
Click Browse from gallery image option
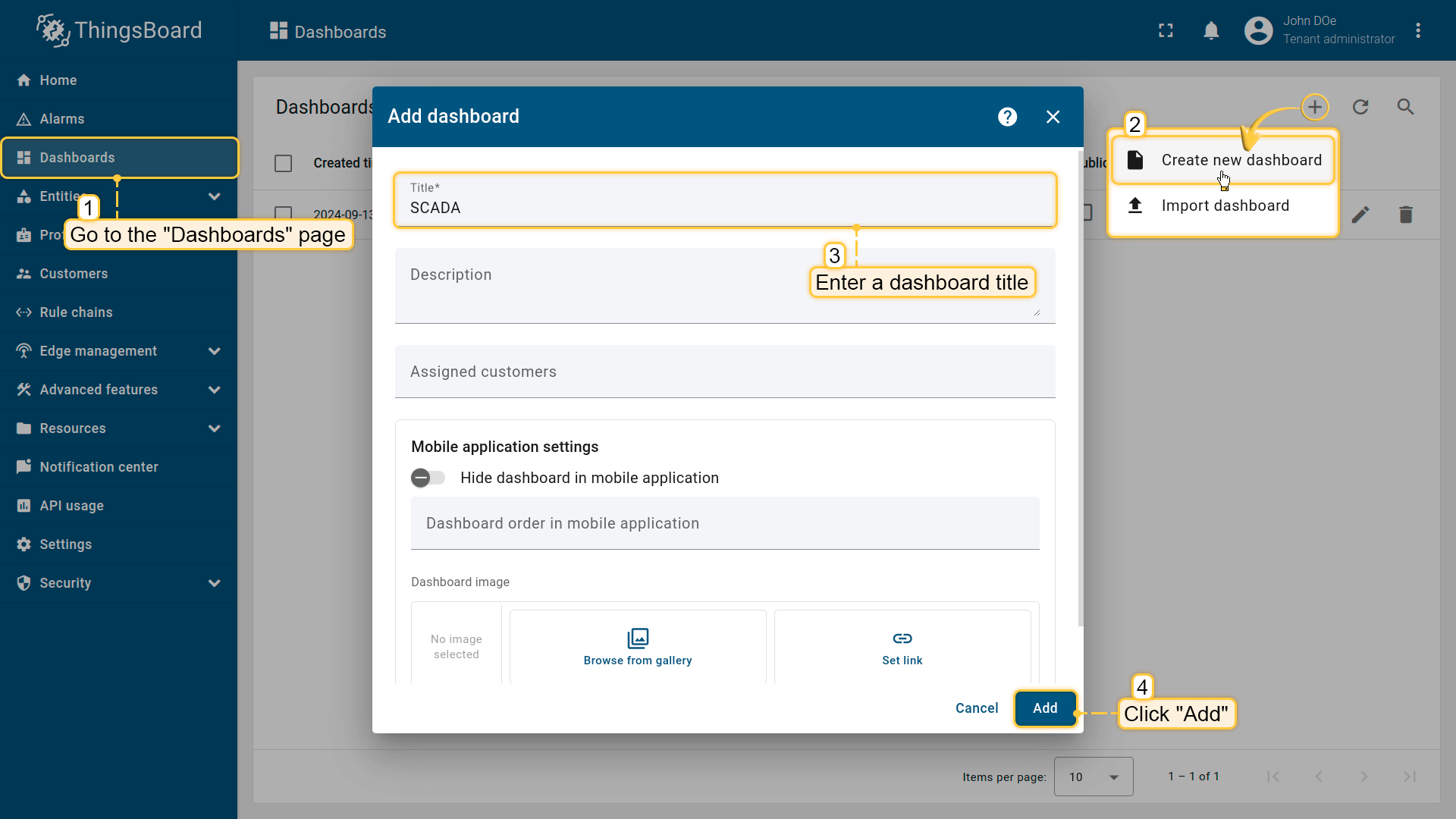click(637, 647)
